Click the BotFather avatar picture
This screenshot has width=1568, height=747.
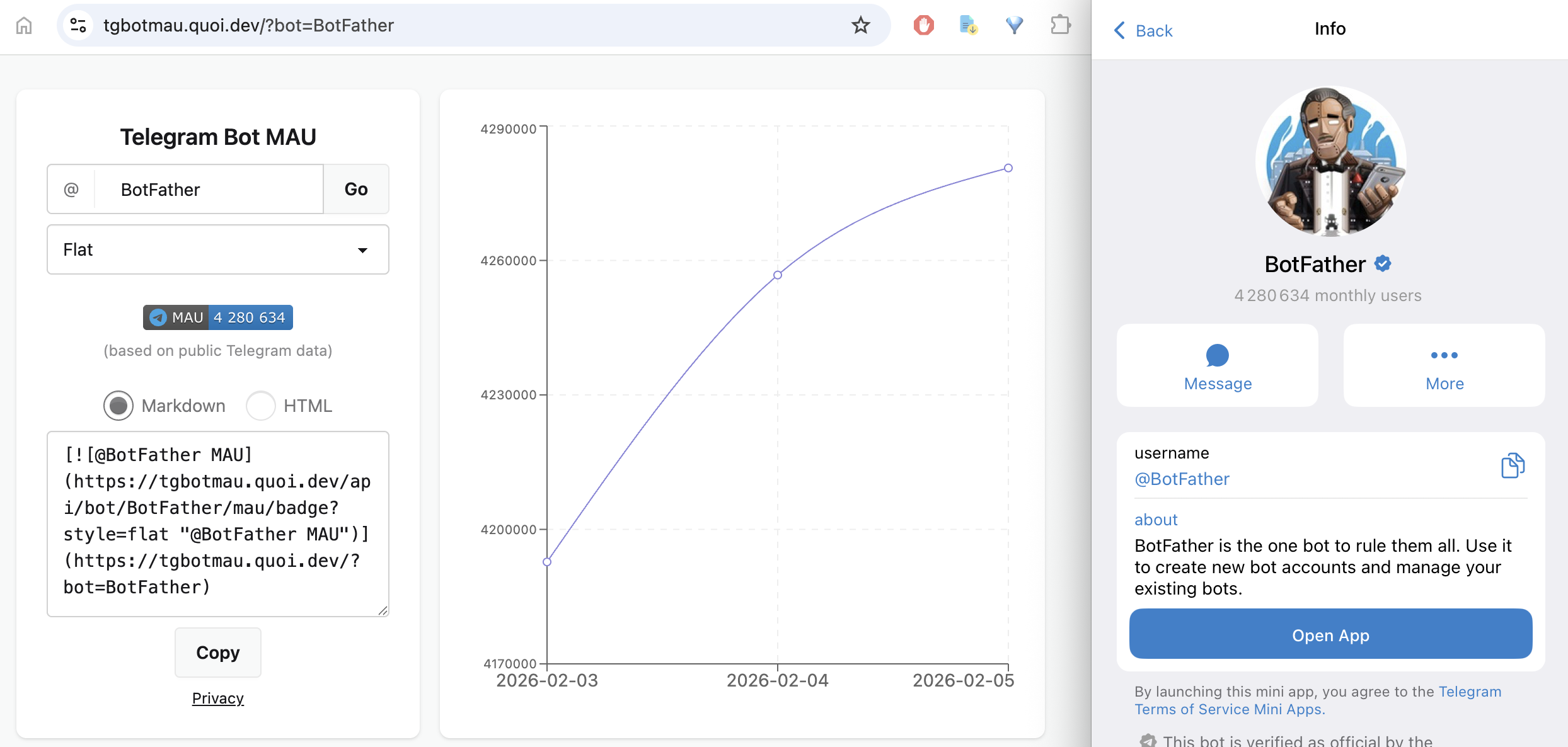pos(1330,162)
